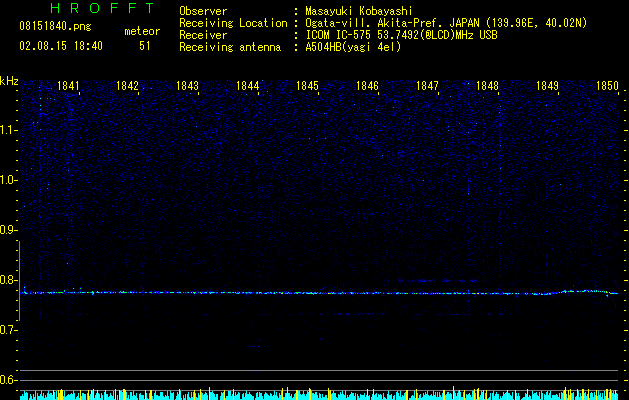Click the Receiver field label

(x=203, y=35)
